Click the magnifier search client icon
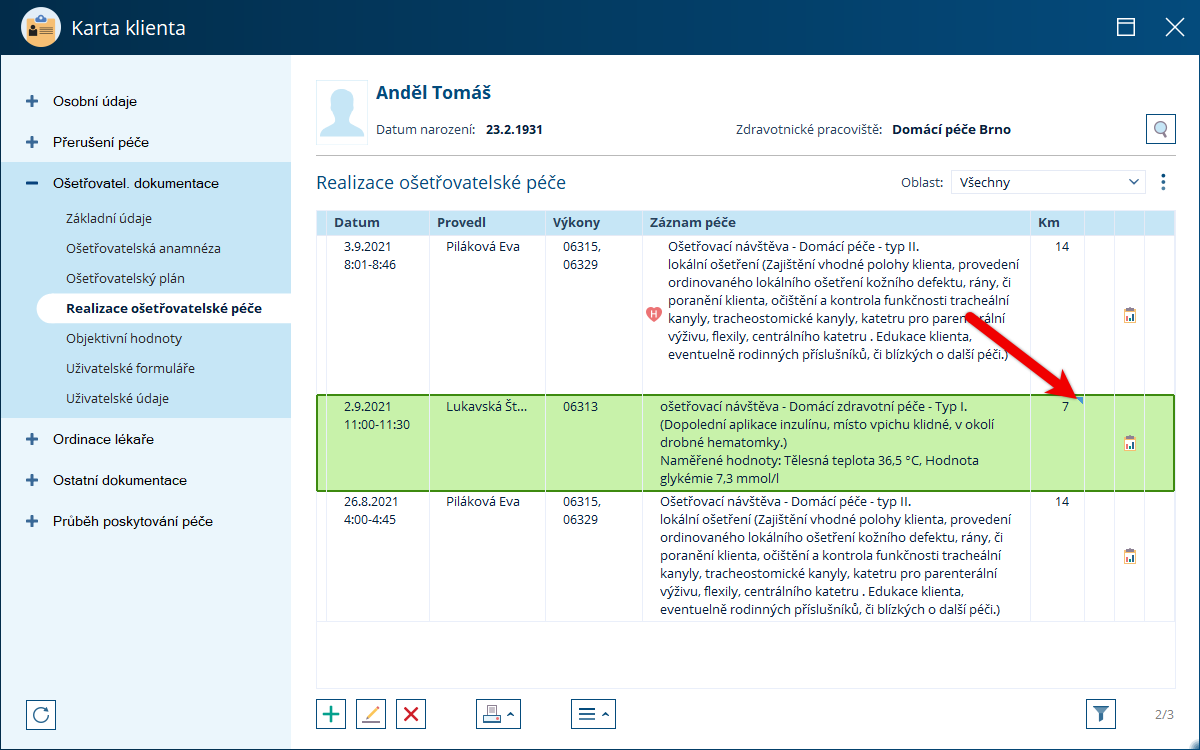1200x750 pixels. 1161,129
